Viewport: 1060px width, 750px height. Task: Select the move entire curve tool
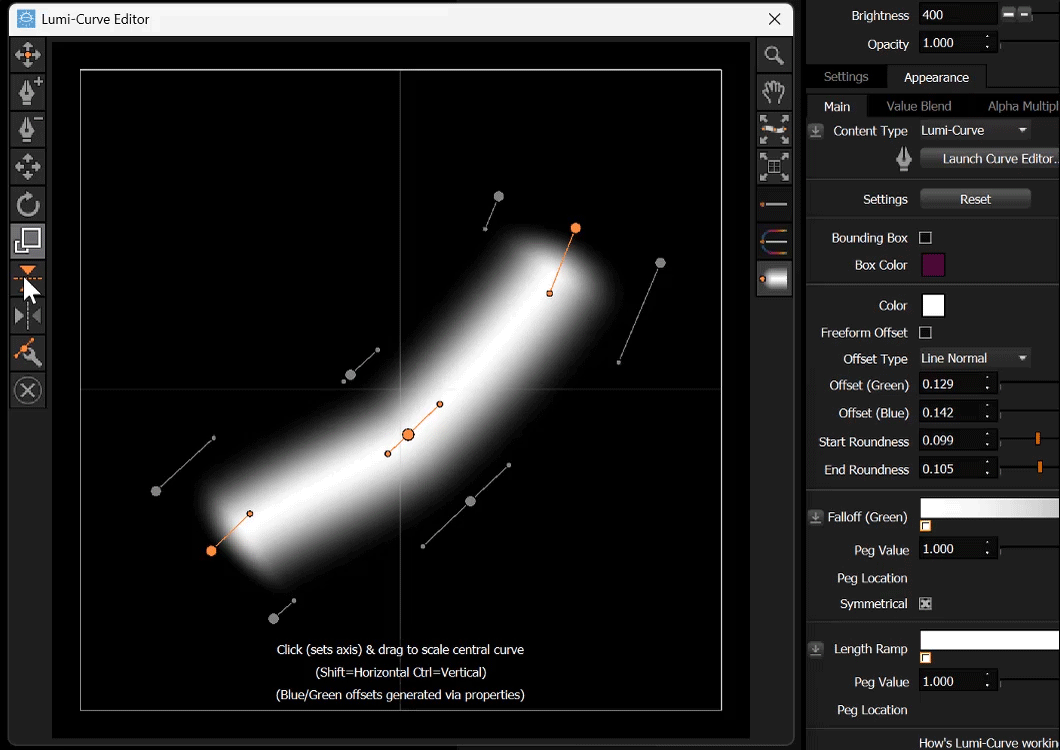click(28, 166)
